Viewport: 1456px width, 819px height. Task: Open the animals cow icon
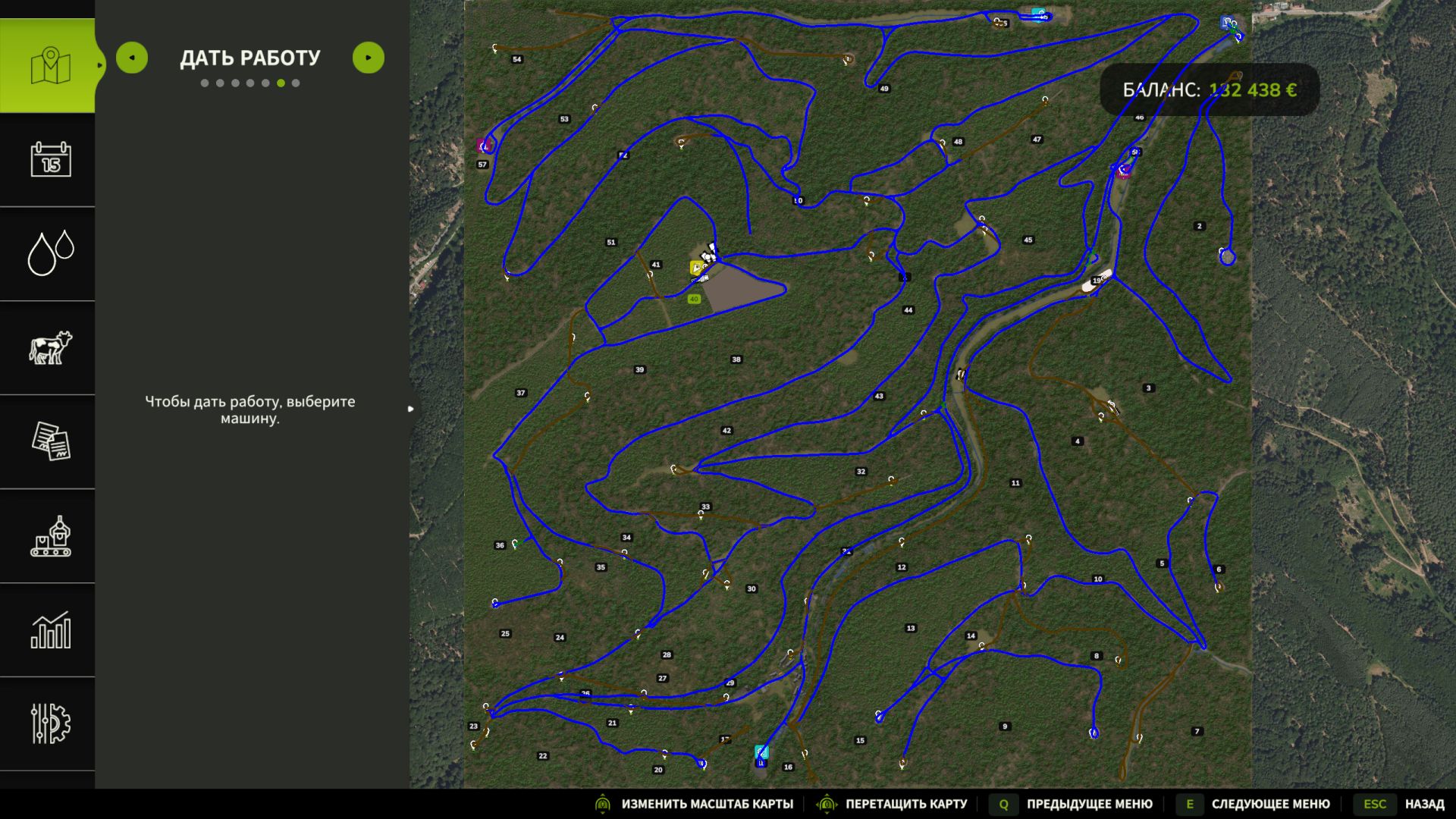50,348
